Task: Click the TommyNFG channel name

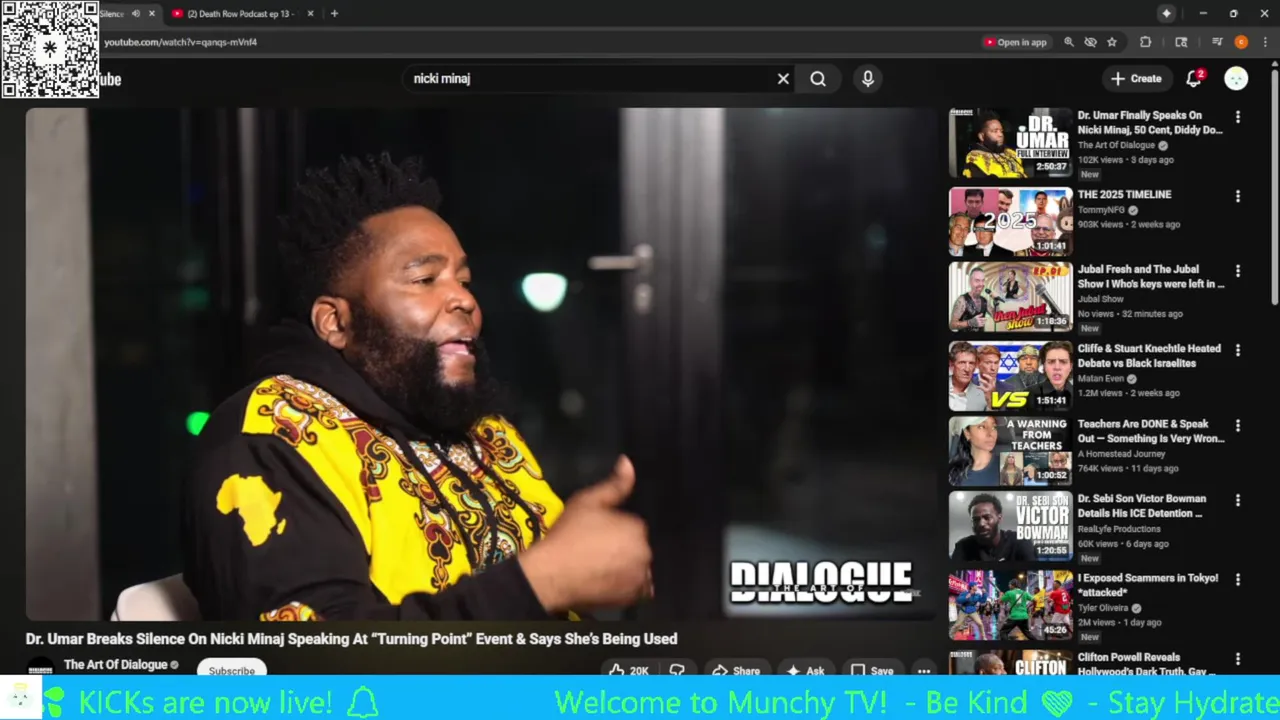Action: 1101,210
